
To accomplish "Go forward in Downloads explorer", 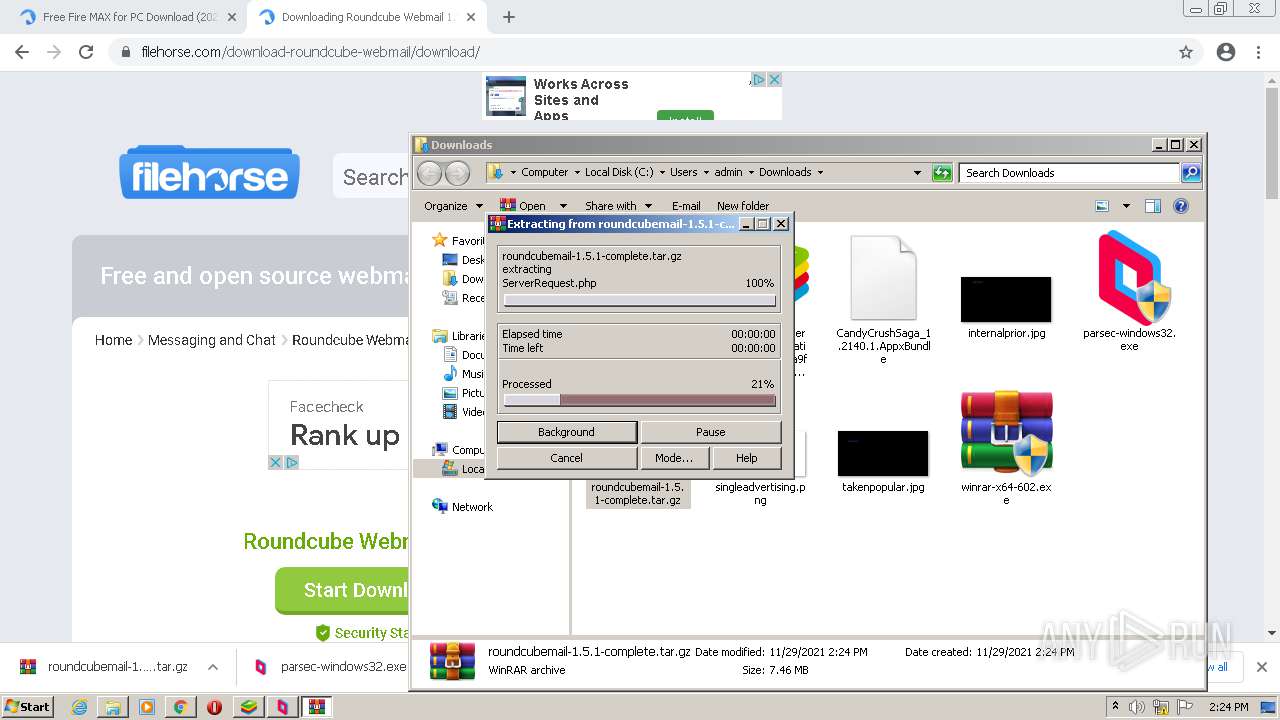I will [457, 173].
